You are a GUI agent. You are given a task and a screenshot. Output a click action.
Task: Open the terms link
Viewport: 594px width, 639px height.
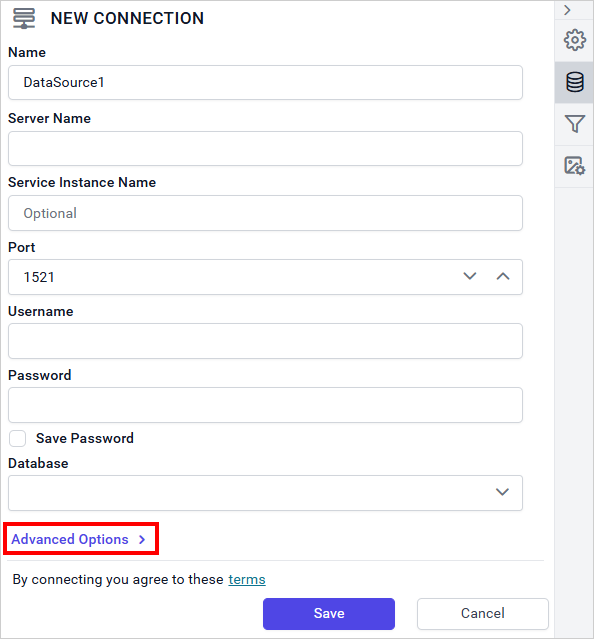point(247,580)
